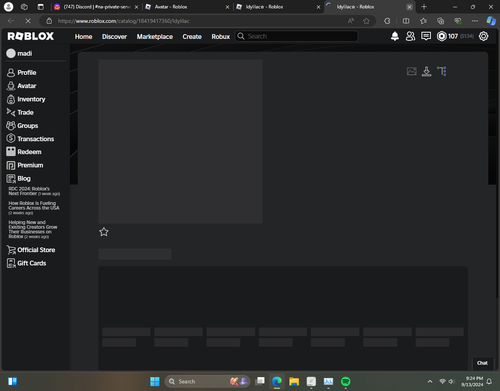Open Edge browser essentials heart icon
Image resolution: width=500 pixels, height=391 pixels.
458,21
